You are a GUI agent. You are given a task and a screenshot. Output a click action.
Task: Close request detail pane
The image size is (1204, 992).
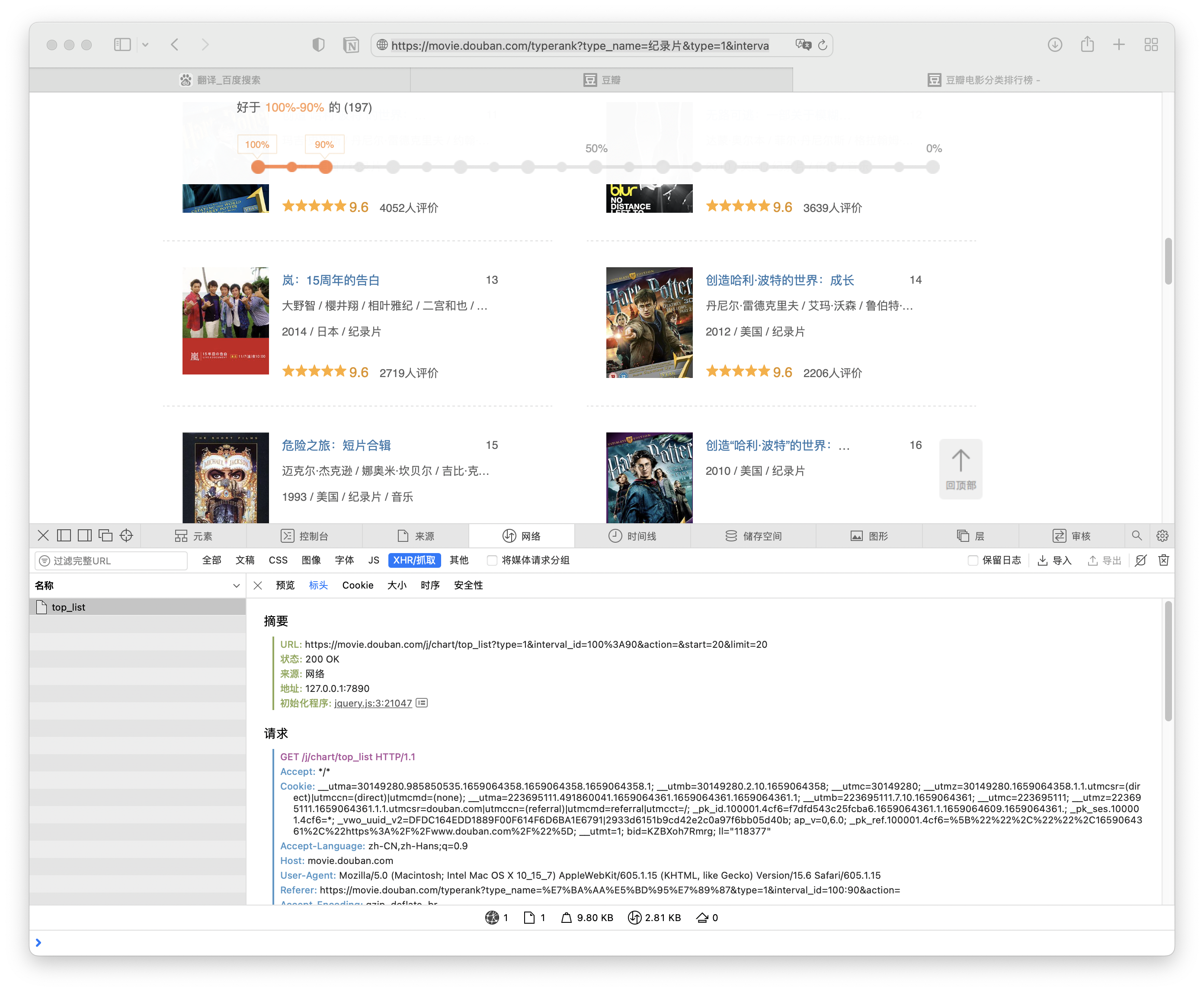point(258,585)
